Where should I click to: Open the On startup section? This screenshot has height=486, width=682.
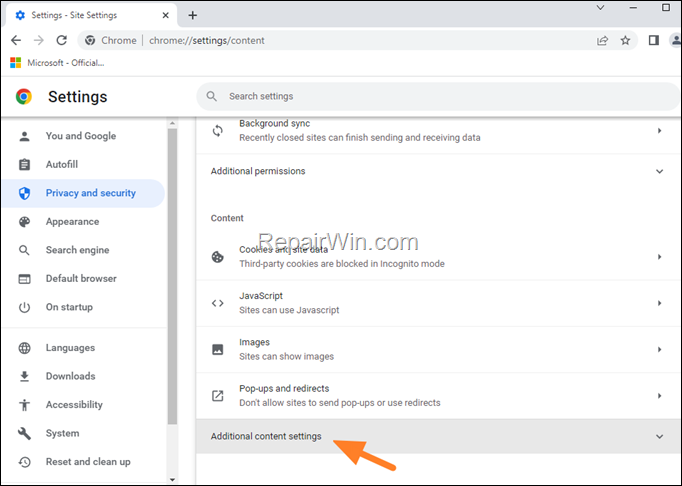tap(84, 307)
